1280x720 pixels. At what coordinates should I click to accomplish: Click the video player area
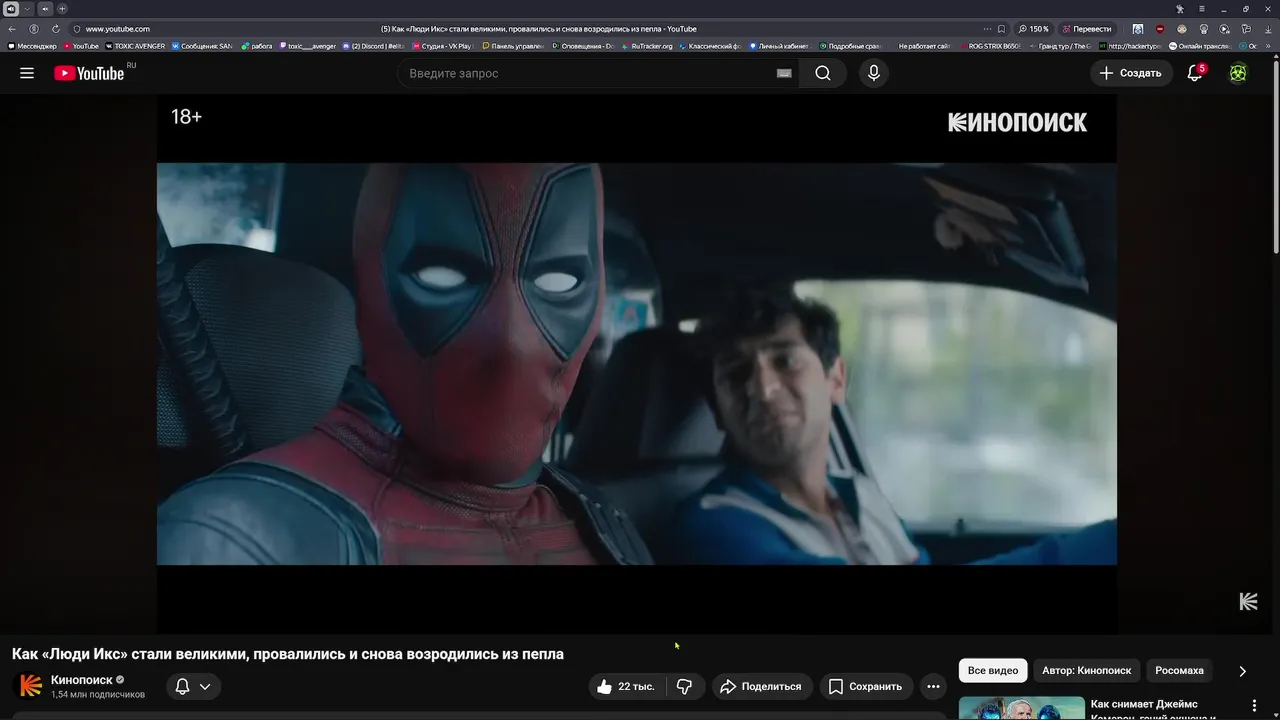pyautogui.click(x=636, y=363)
